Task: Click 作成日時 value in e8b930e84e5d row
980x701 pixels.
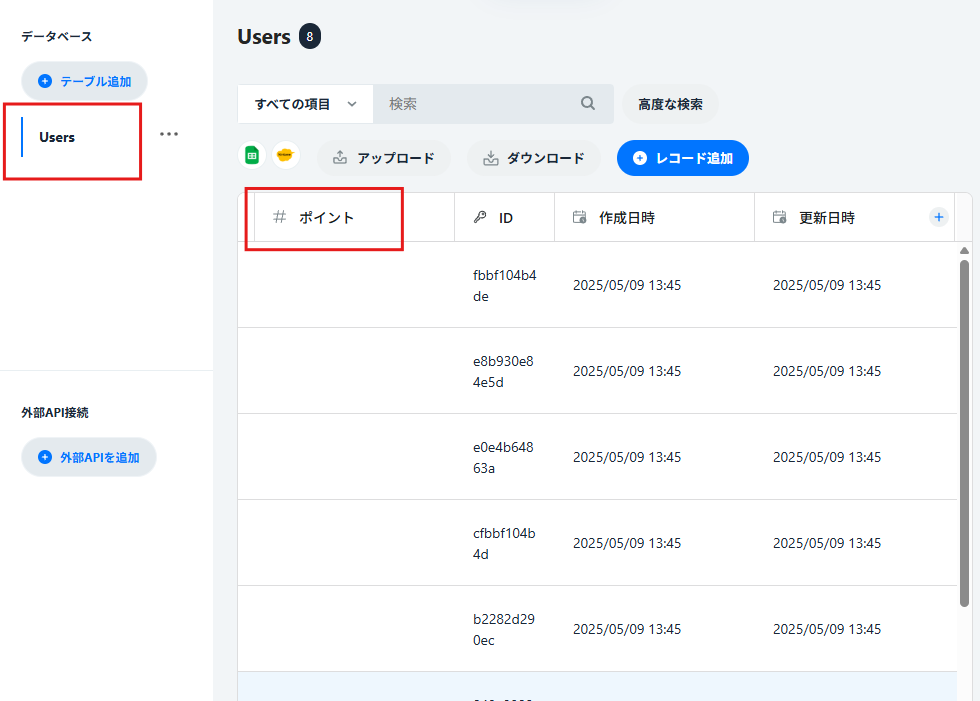Action: (627, 371)
